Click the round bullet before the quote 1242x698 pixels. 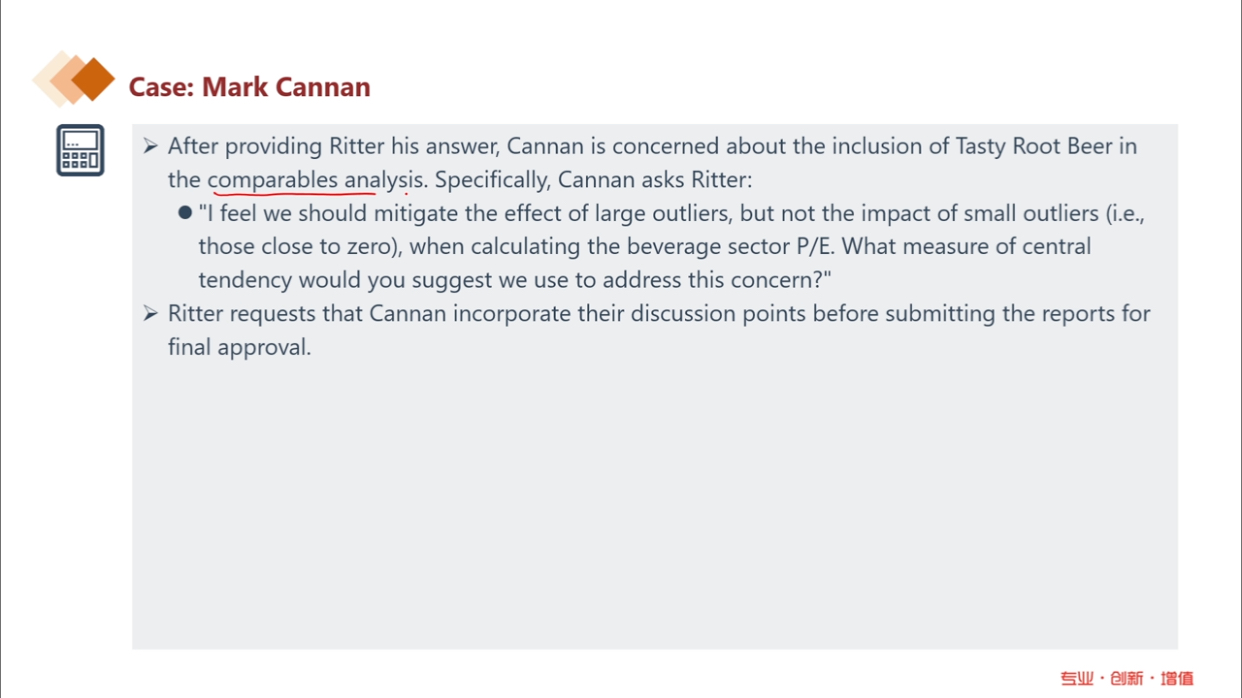[184, 213]
